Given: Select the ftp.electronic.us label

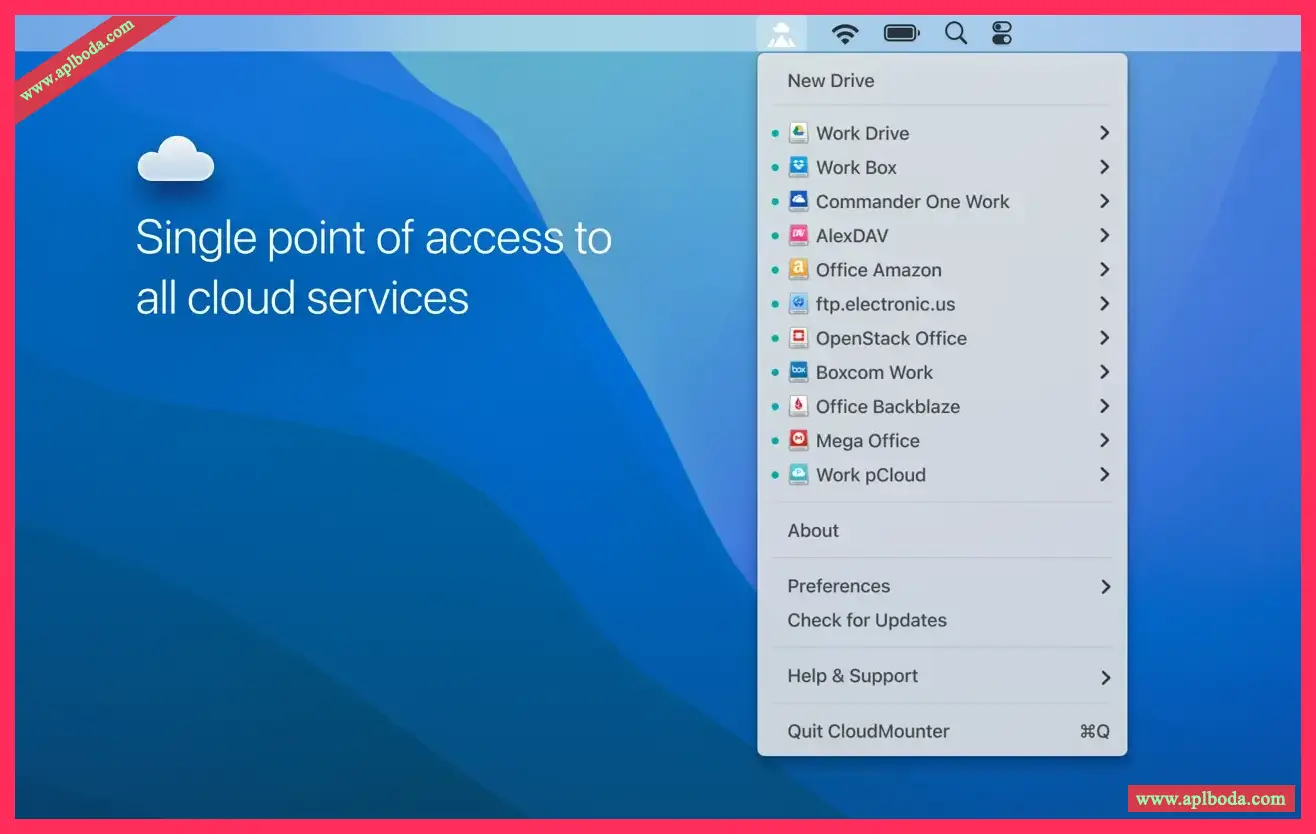Looking at the screenshot, I should point(886,304).
